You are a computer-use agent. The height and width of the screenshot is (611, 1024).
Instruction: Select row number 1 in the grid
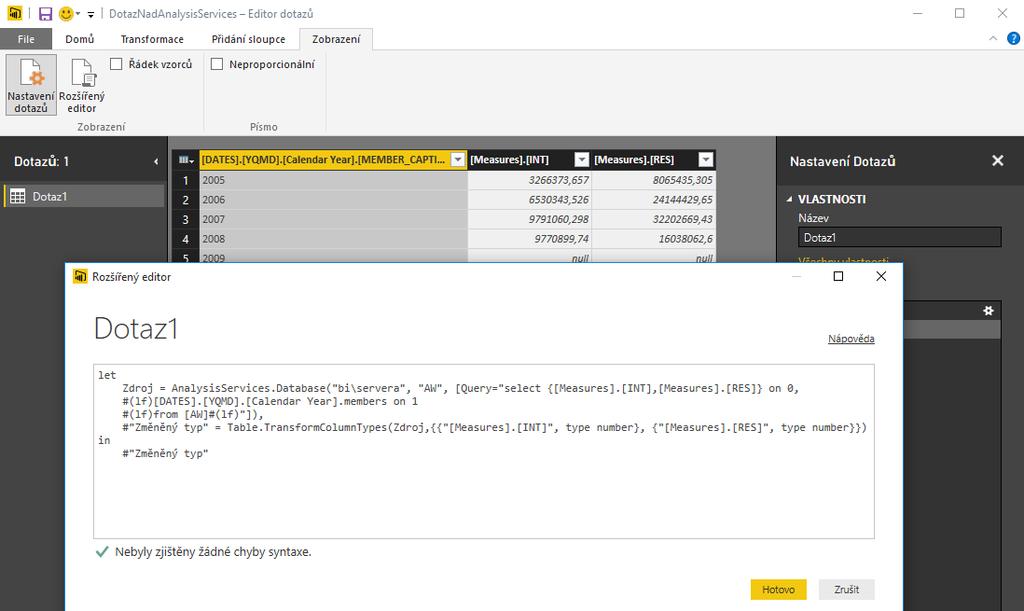185,180
